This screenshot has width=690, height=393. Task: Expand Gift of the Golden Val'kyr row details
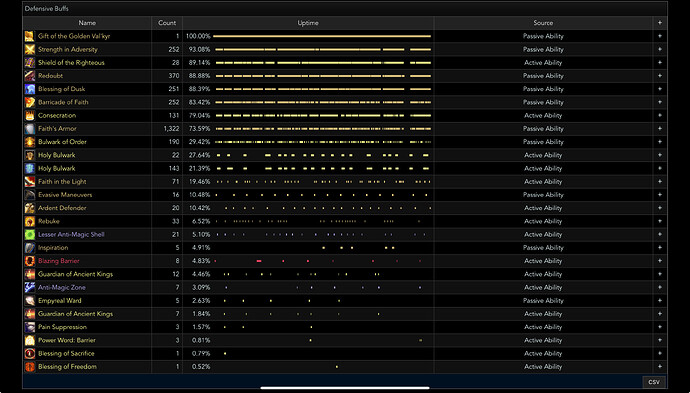(x=660, y=36)
